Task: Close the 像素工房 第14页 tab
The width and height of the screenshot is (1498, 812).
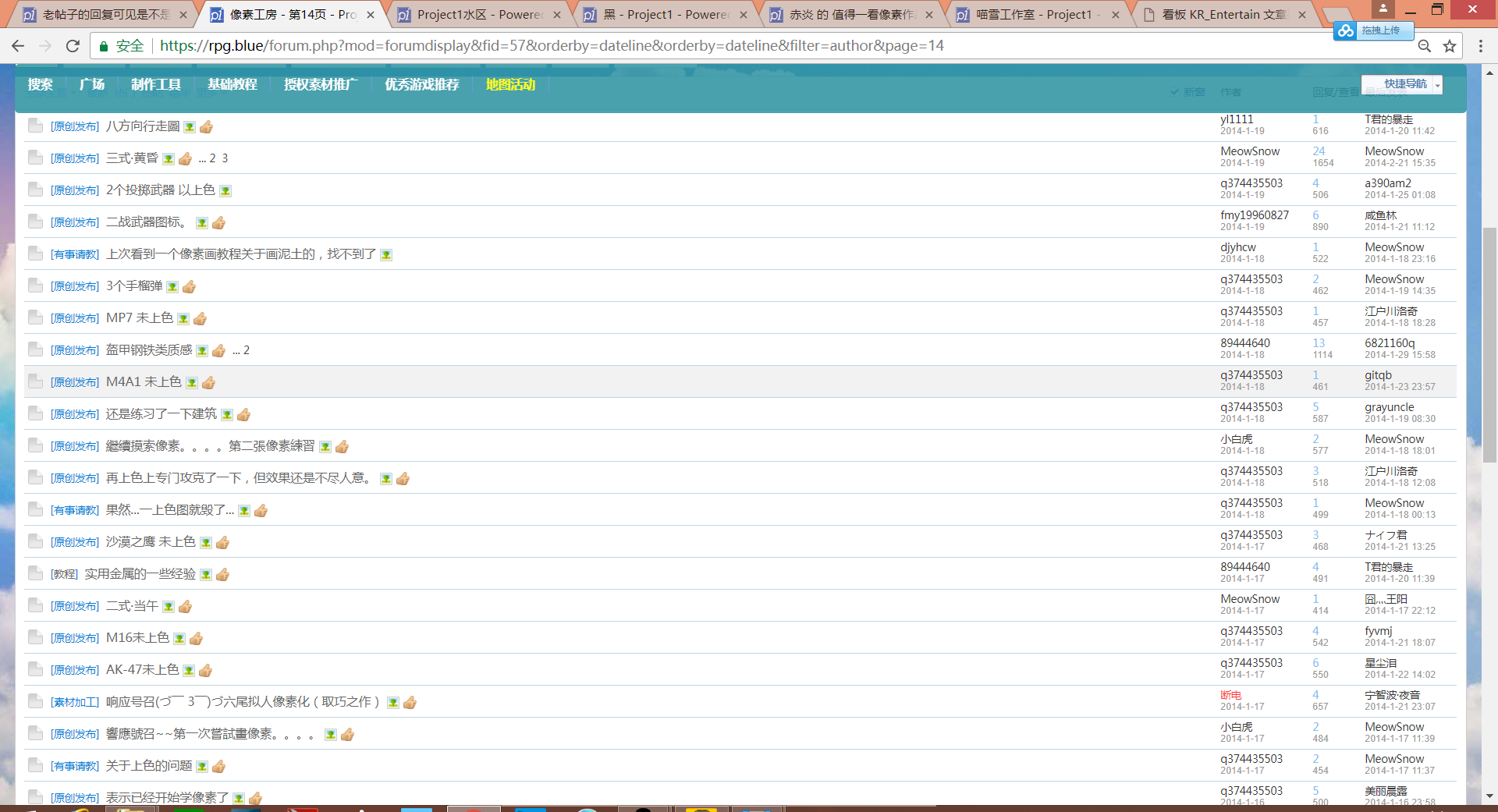Action: pyautogui.click(x=371, y=14)
